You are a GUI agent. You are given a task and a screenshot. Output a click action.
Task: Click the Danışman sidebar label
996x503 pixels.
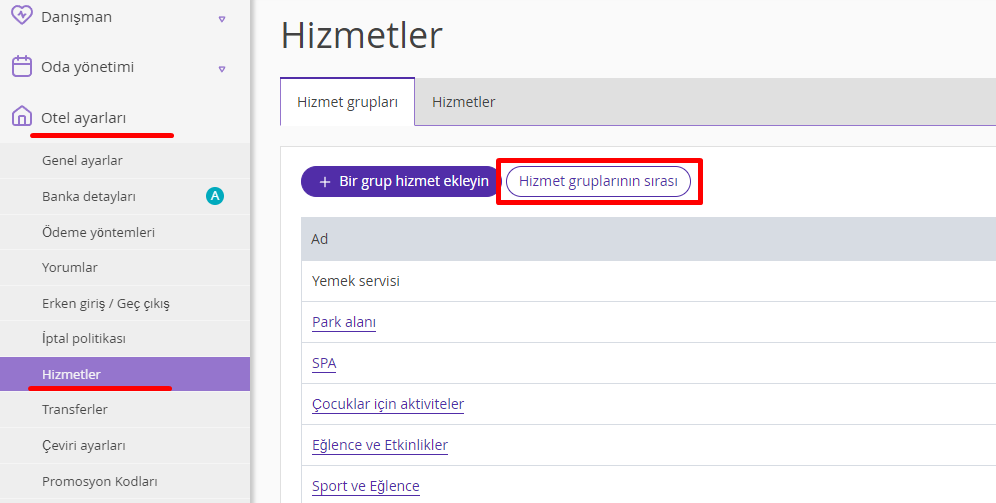tap(76, 17)
